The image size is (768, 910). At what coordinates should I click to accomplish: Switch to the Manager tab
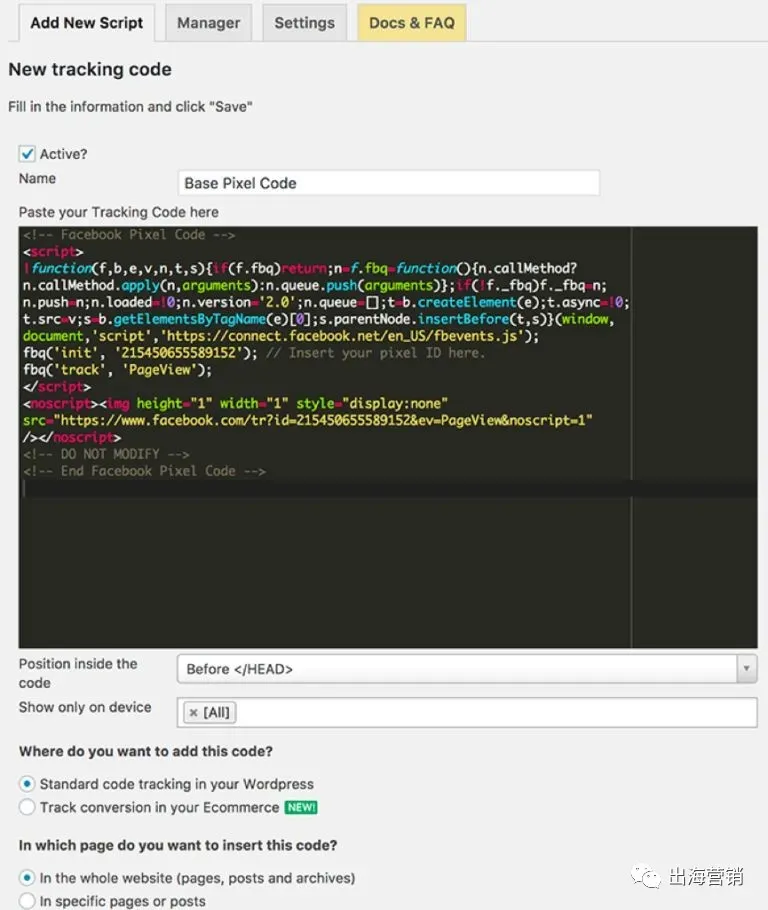pyautogui.click(x=208, y=22)
